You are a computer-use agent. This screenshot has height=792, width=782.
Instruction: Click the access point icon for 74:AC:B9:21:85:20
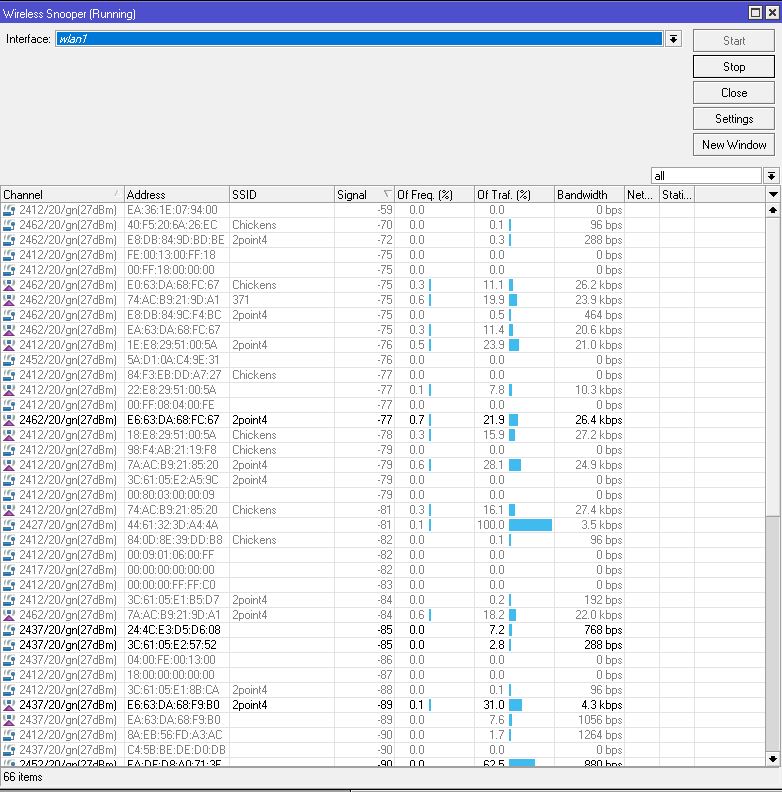point(9,510)
